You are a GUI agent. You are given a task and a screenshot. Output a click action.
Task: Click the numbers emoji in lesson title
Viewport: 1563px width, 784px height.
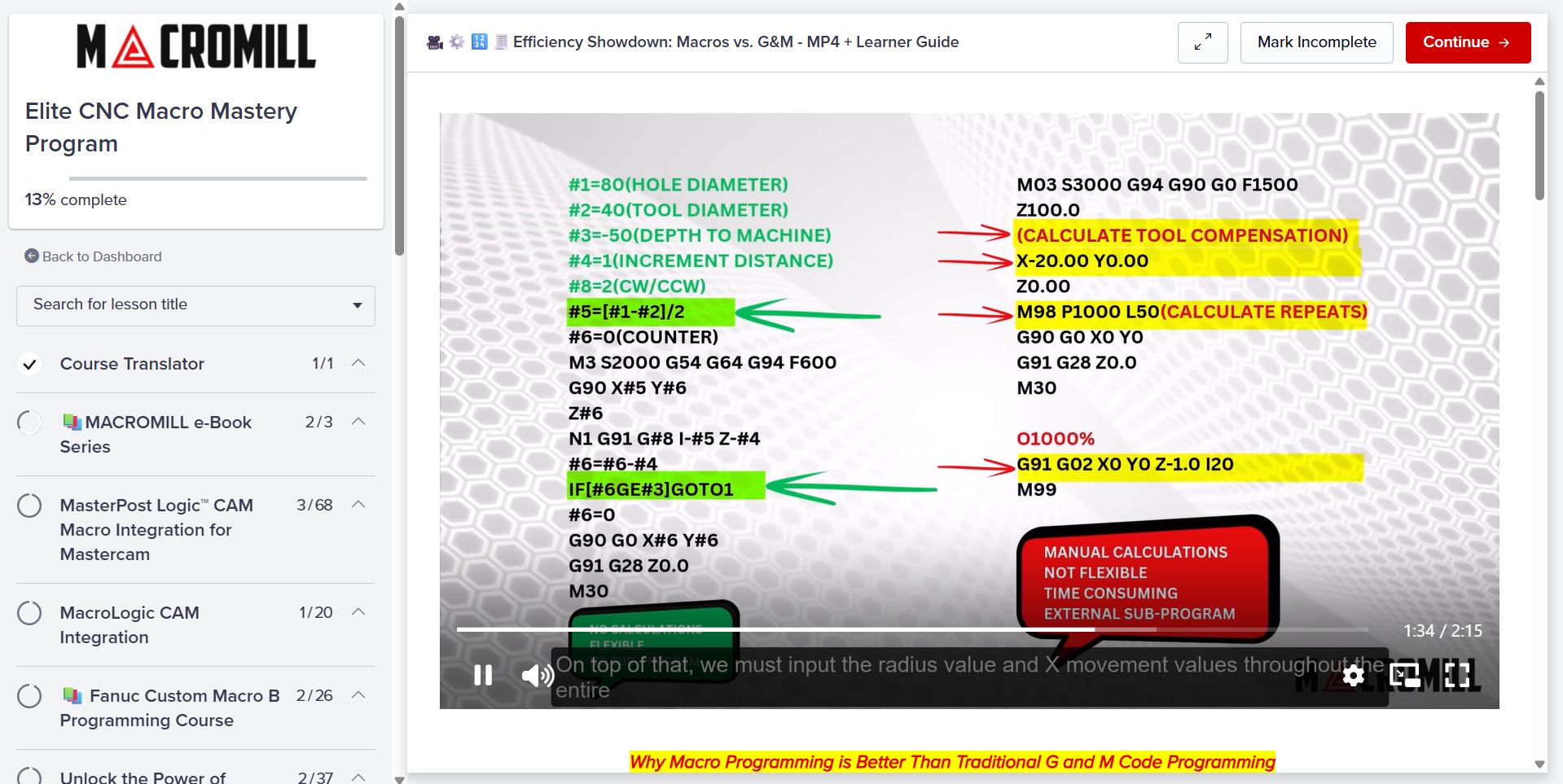click(x=480, y=42)
